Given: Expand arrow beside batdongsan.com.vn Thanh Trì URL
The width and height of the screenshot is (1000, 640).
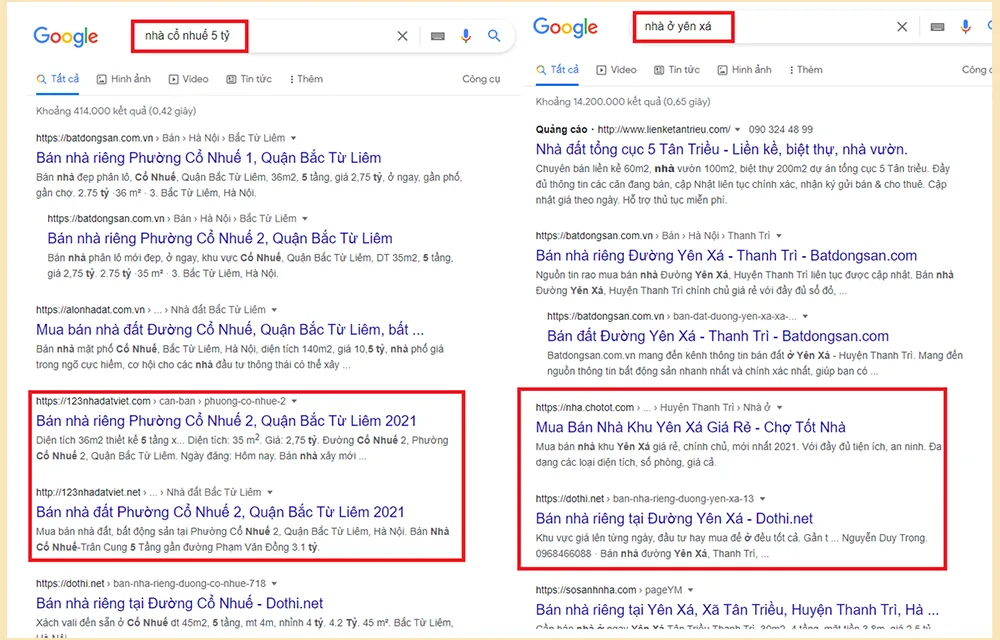Looking at the screenshot, I should click(779, 236).
